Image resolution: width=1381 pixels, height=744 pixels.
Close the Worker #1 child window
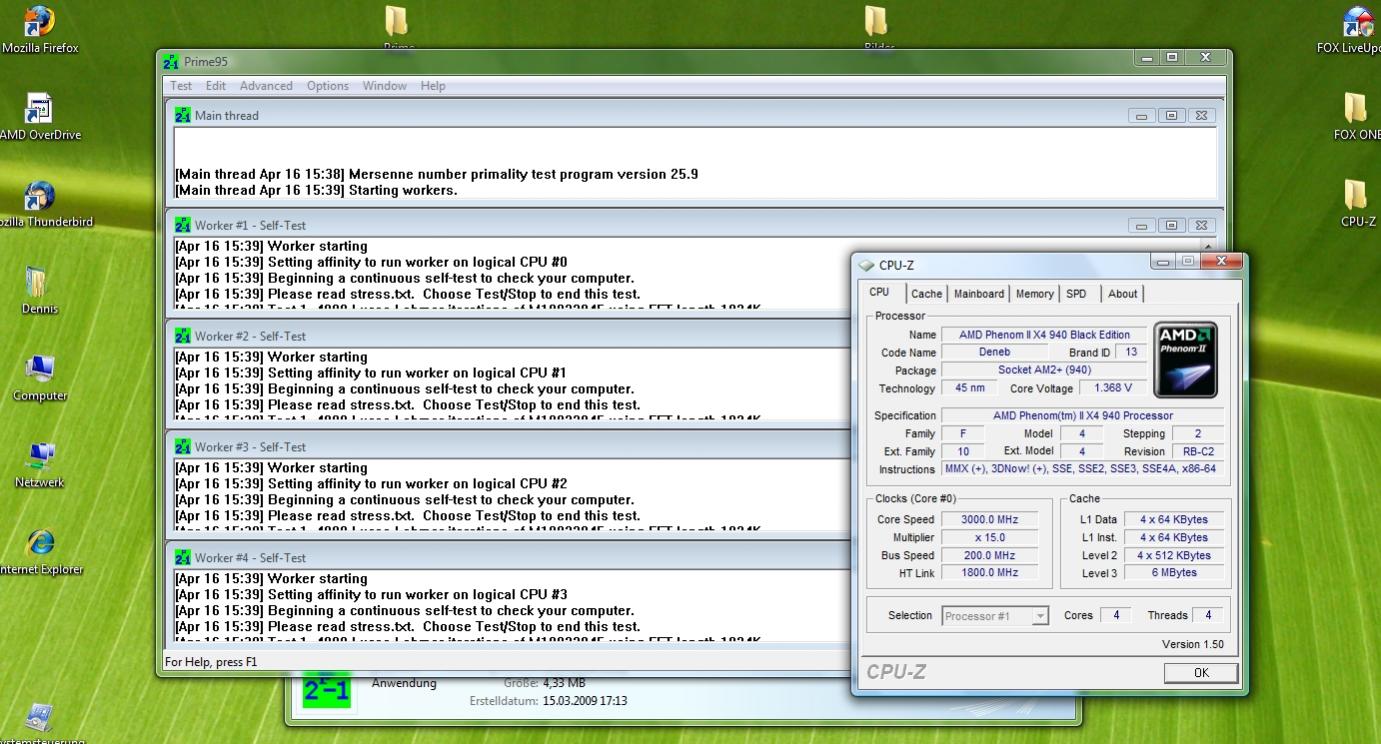(x=1202, y=226)
